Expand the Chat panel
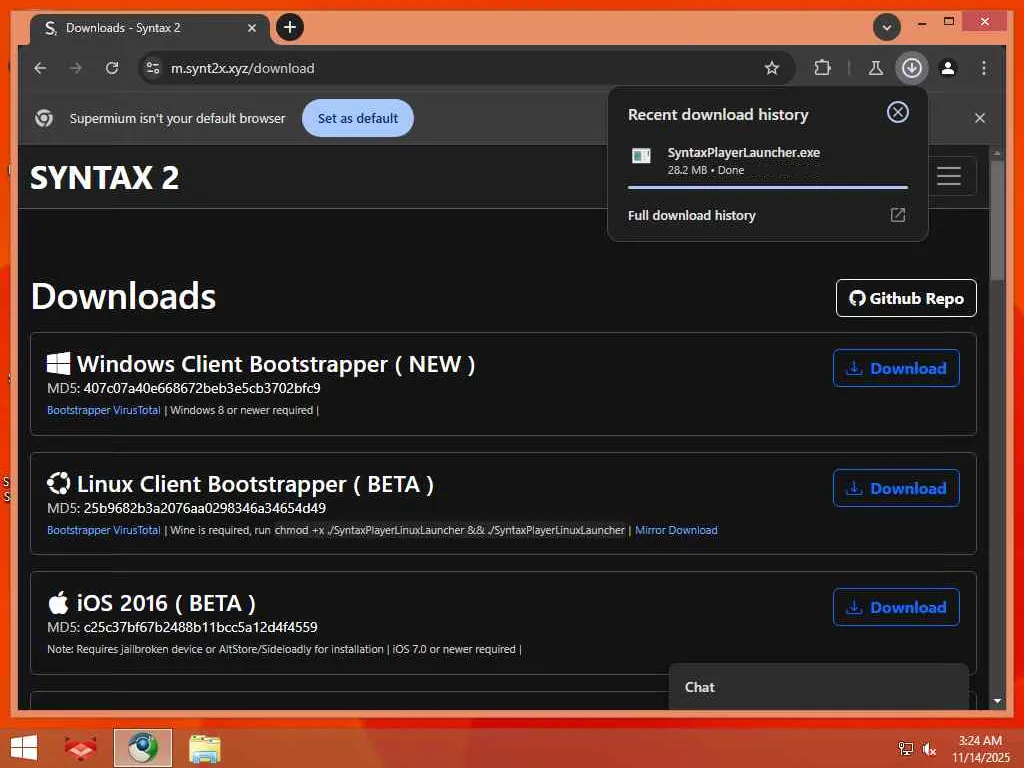Viewport: 1024px width, 768px height. pyautogui.click(x=818, y=687)
